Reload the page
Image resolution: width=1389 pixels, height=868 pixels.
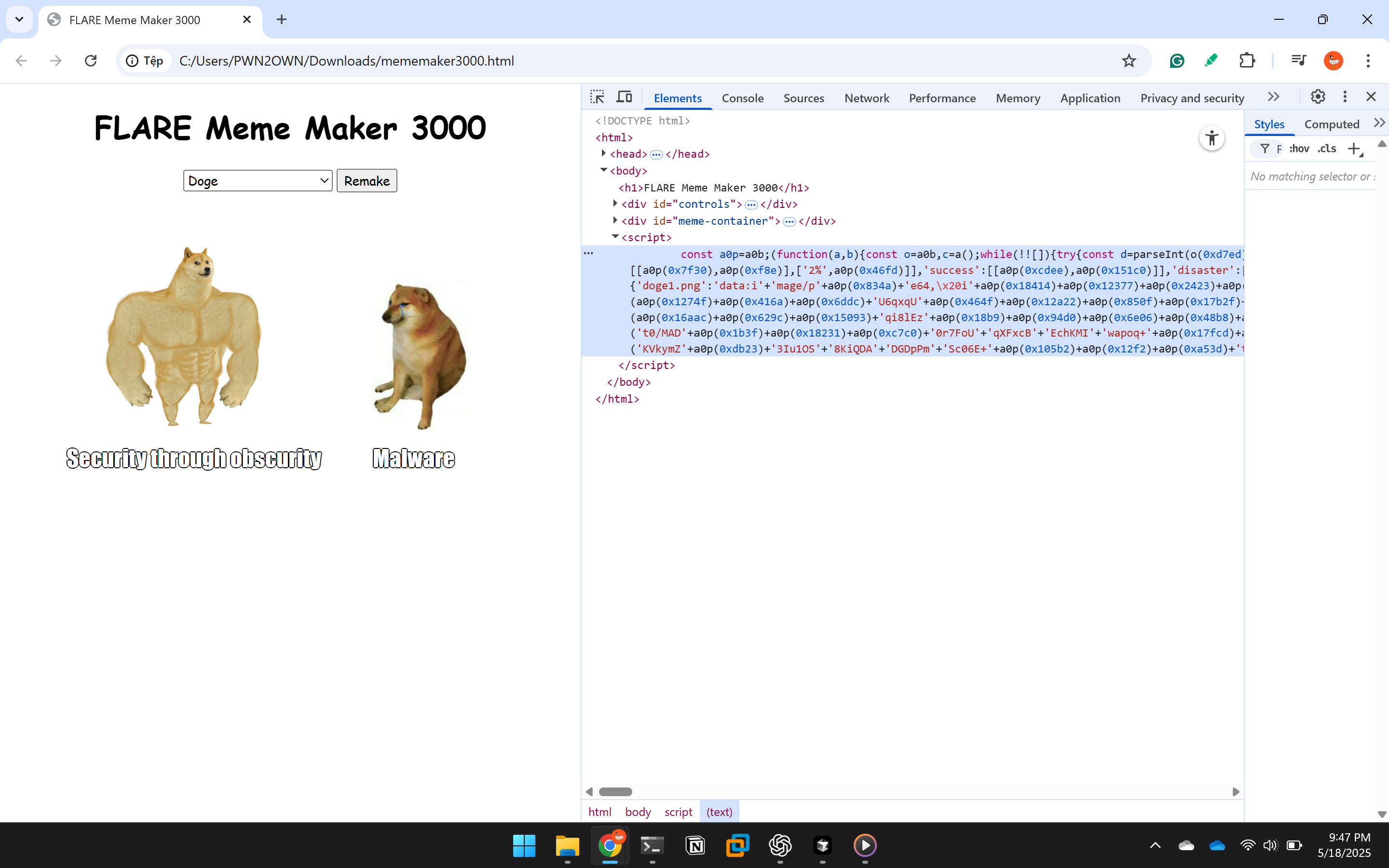tap(91, 60)
